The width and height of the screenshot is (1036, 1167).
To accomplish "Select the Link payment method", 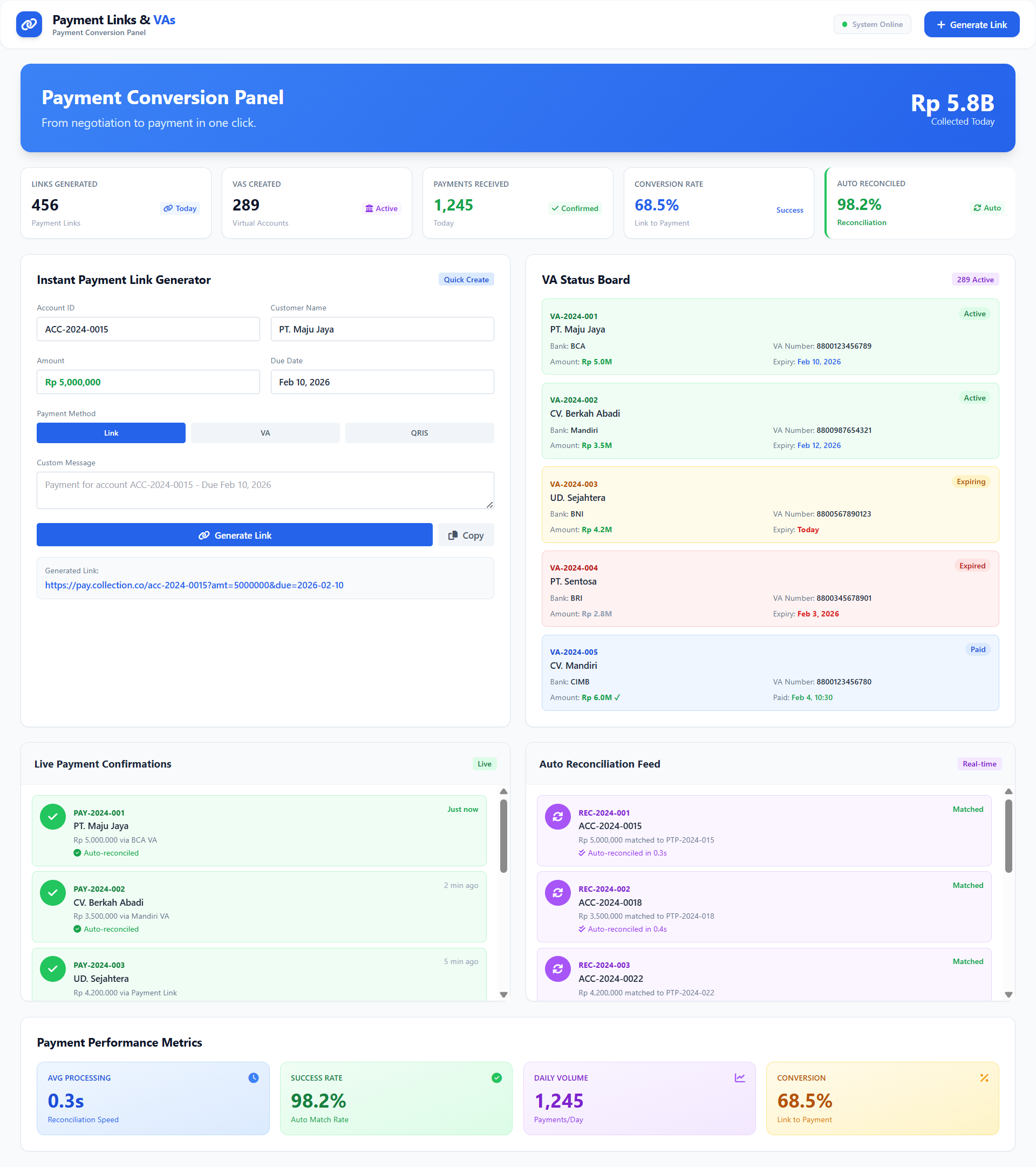I will (x=111, y=433).
